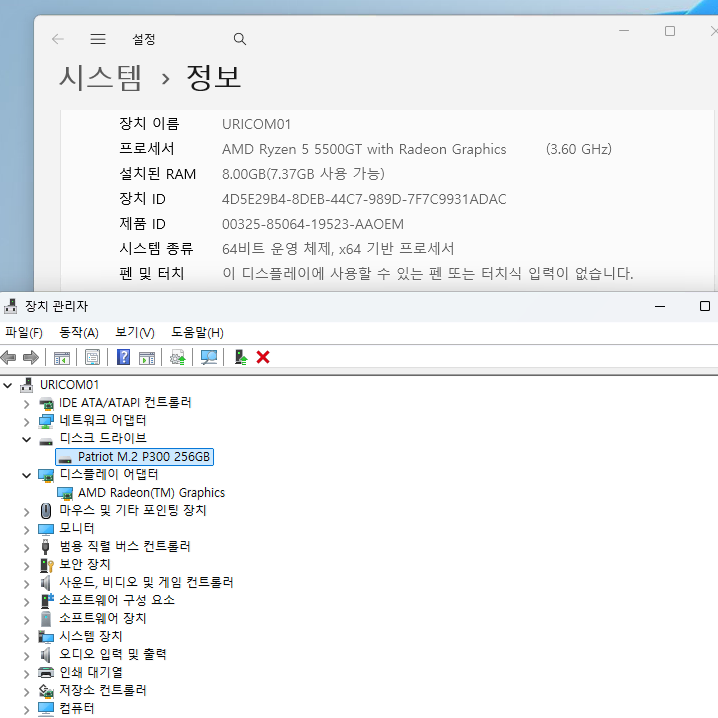Click device name value URICOM01 in Settings
The width and height of the screenshot is (718, 718).
point(256,124)
